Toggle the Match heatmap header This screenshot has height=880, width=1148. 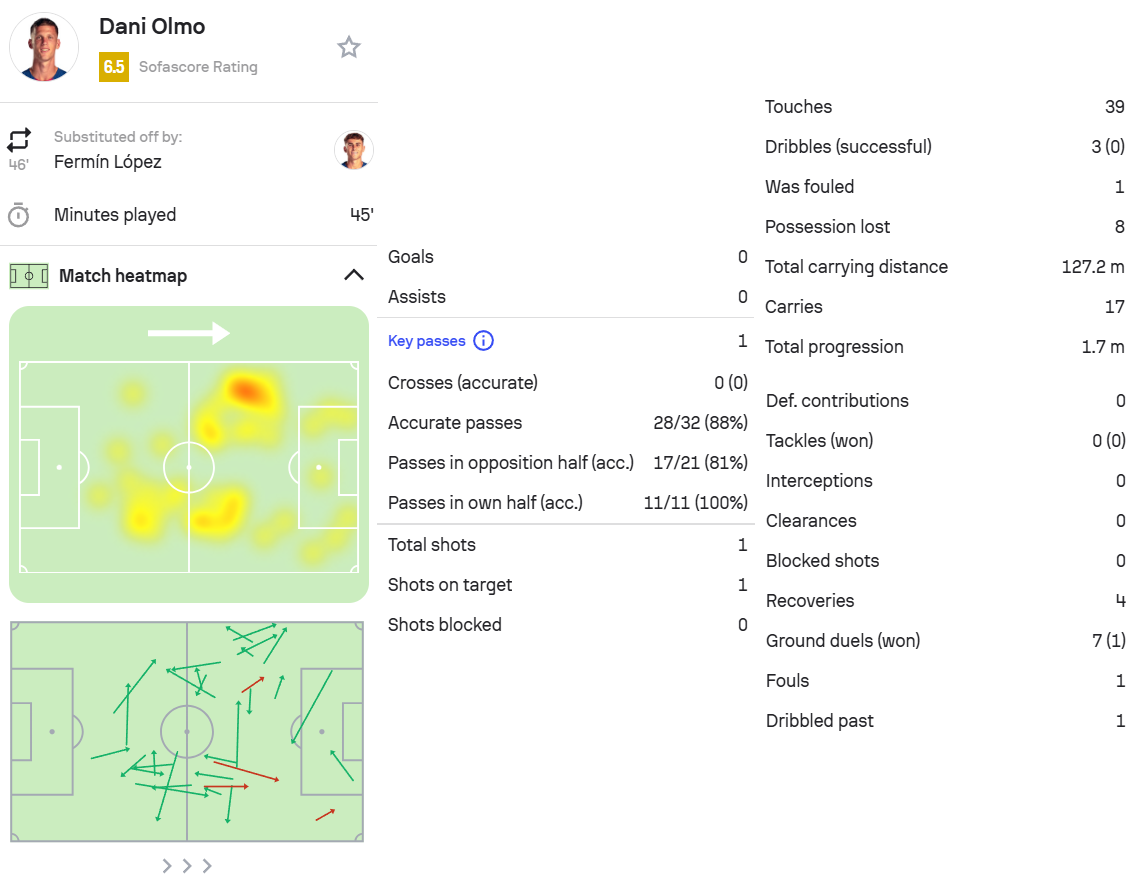point(123,276)
